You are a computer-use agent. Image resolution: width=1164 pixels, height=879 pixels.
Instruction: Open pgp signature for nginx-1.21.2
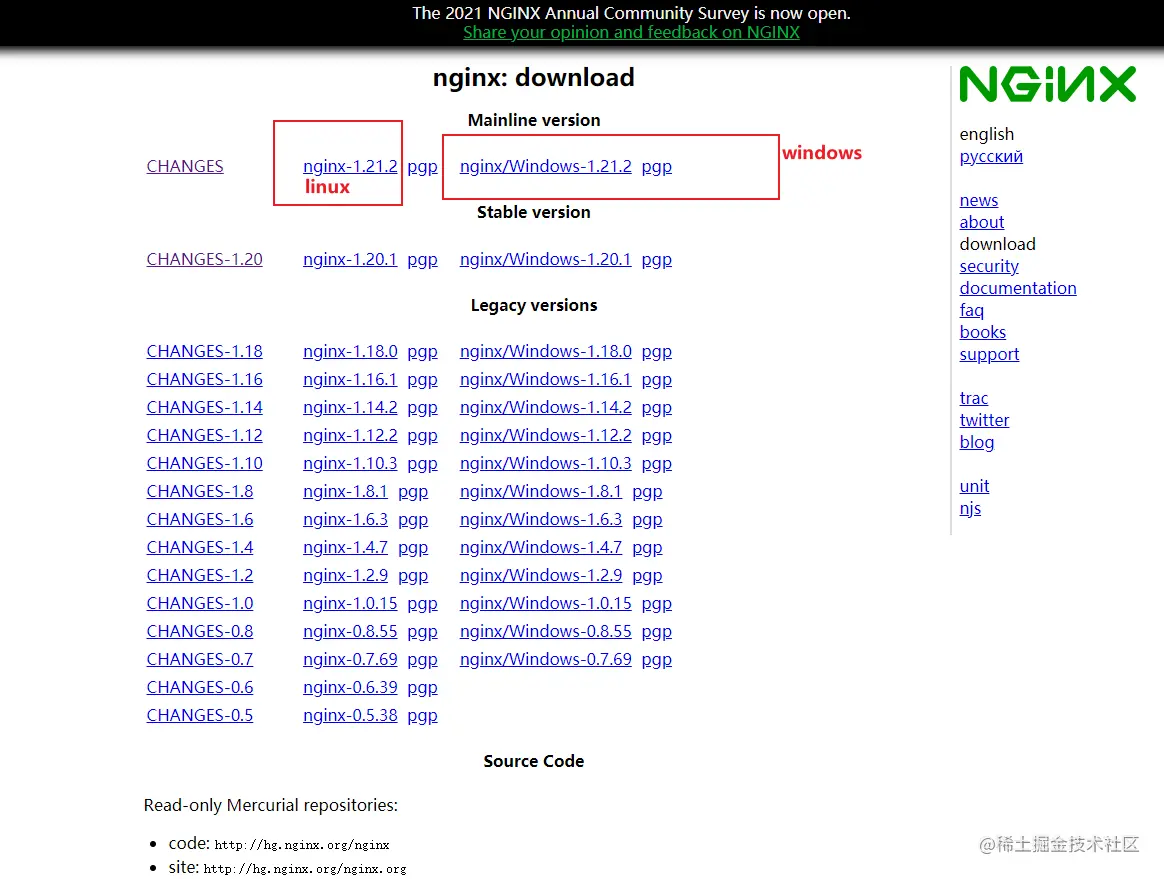(422, 167)
